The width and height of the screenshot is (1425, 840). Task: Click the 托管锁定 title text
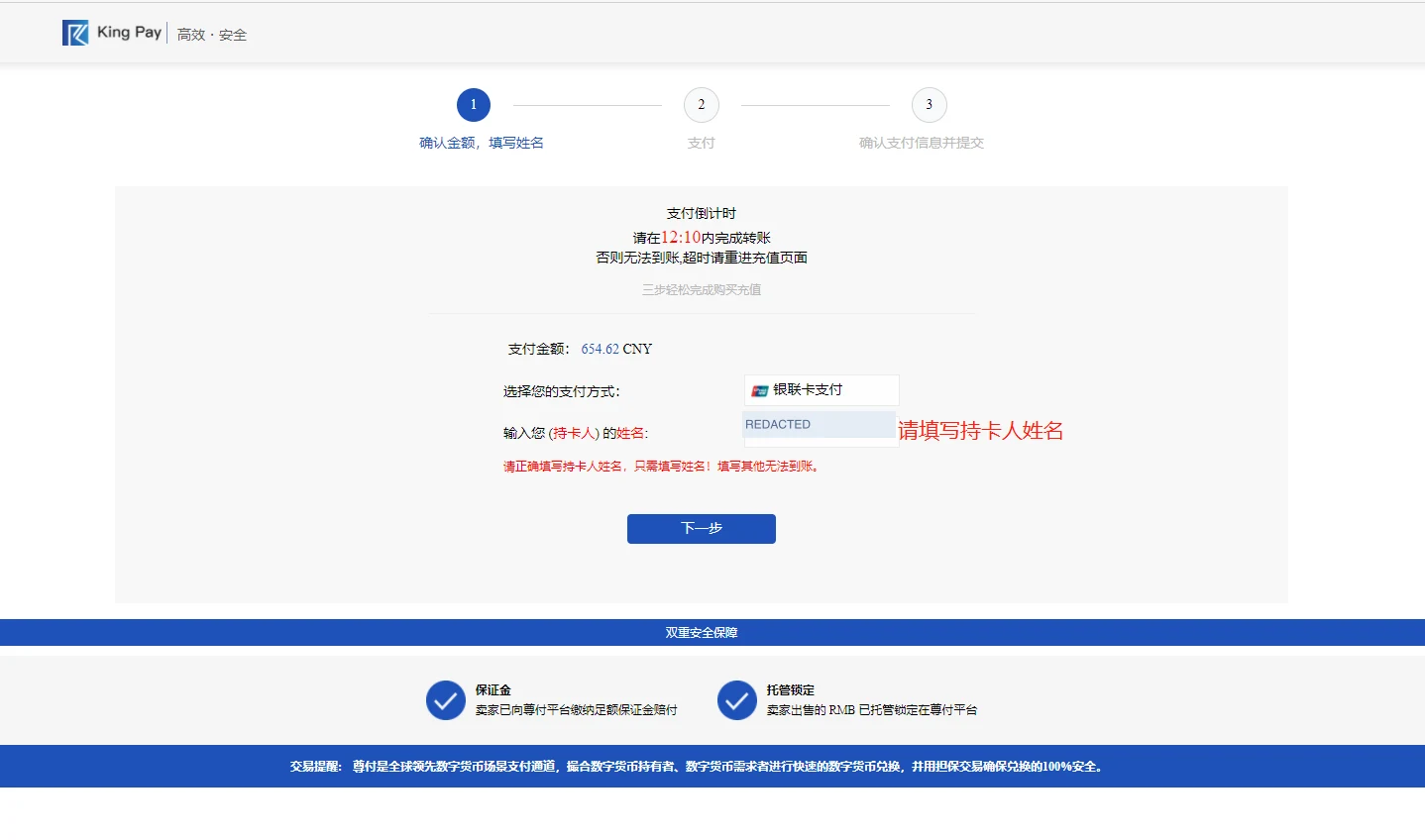click(x=791, y=690)
